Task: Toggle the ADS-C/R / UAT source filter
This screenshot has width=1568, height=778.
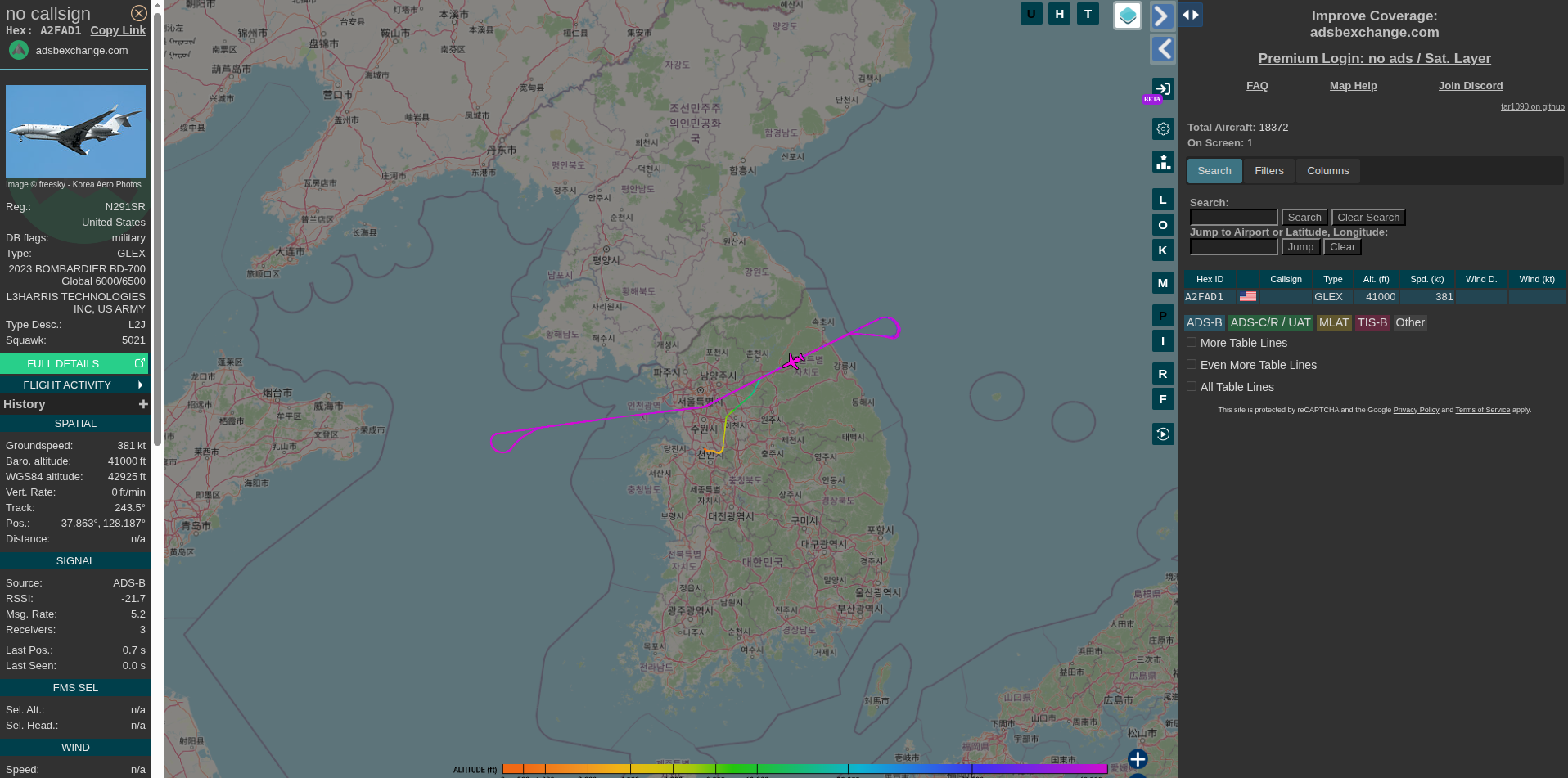Action: [1270, 322]
